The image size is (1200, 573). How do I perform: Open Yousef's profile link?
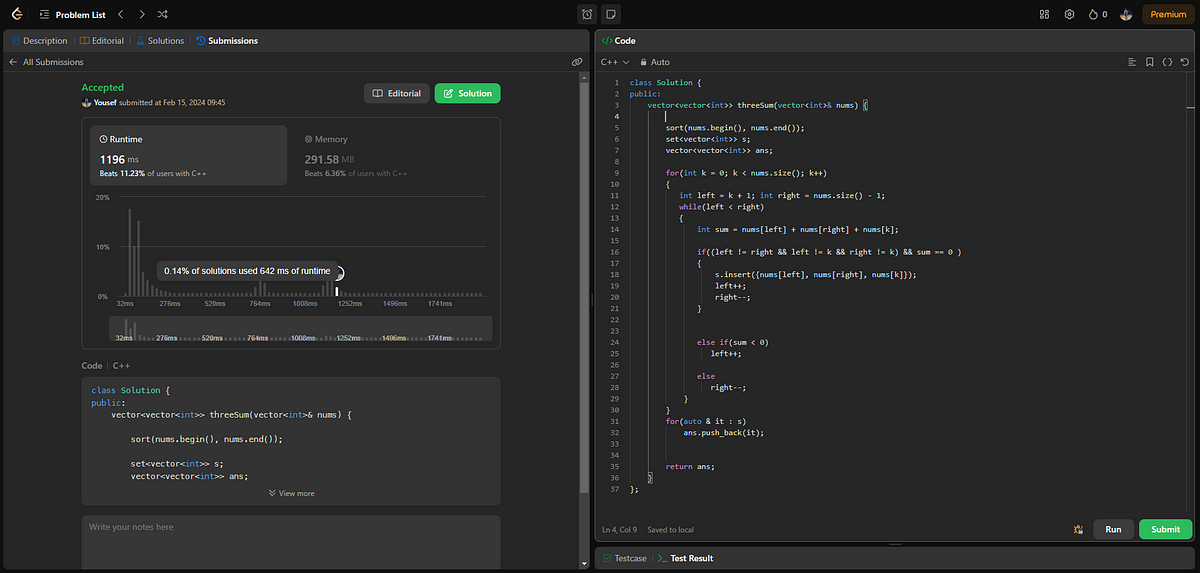pos(107,102)
